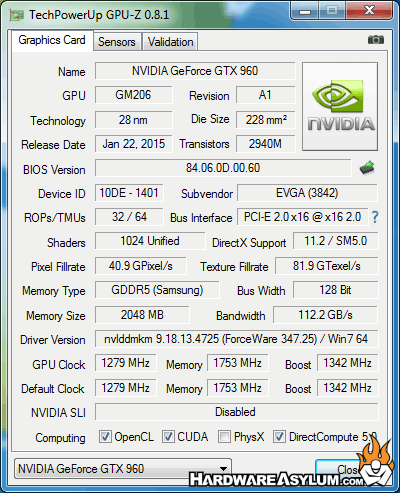
Task: Click the Default Clock row Boost 1342 MHz
Action: click(x=347, y=388)
